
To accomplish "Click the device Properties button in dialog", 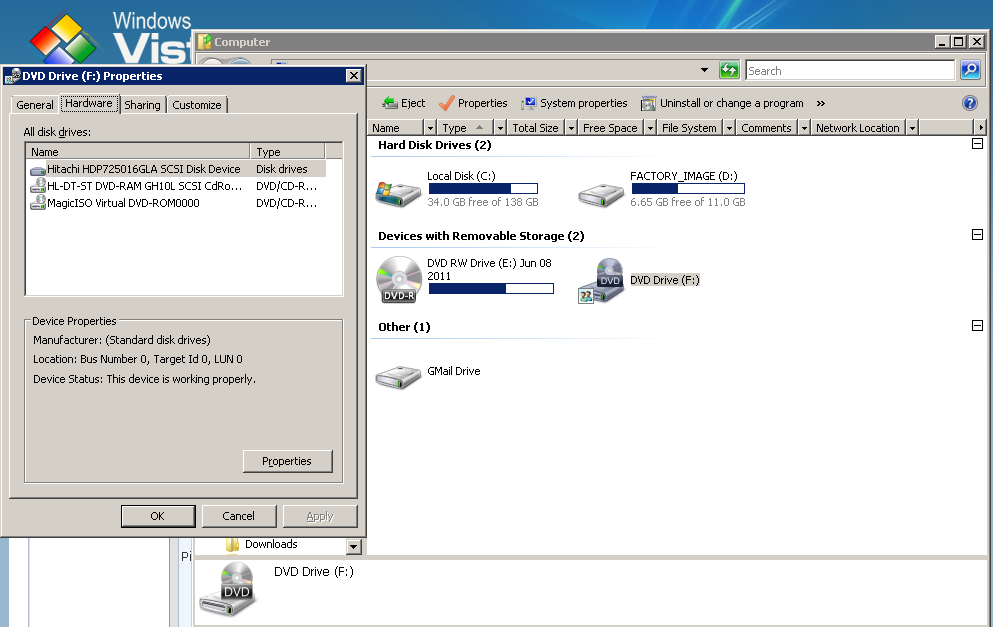I will coord(288,461).
